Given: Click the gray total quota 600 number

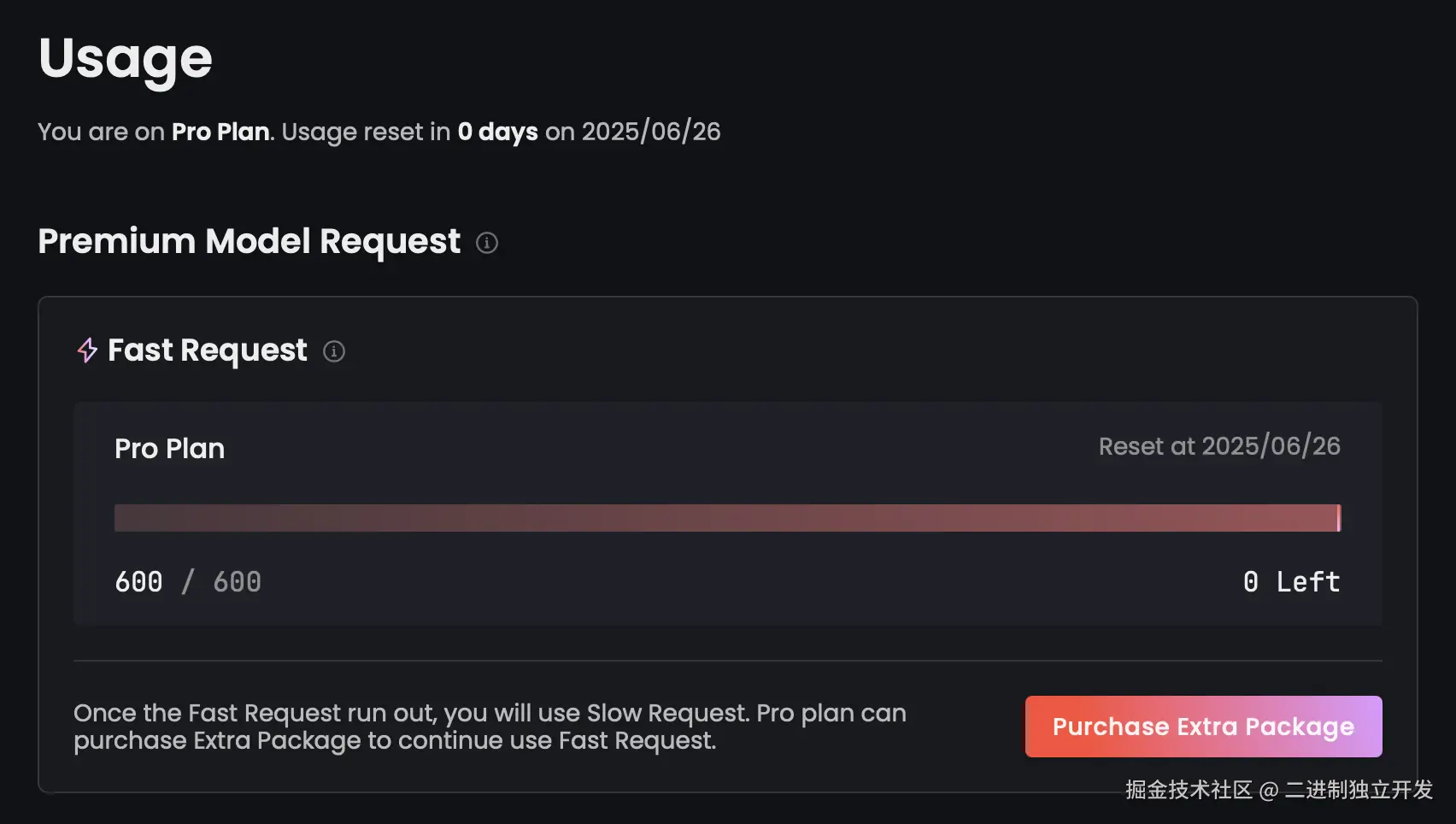Looking at the screenshot, I should [237, 582].
